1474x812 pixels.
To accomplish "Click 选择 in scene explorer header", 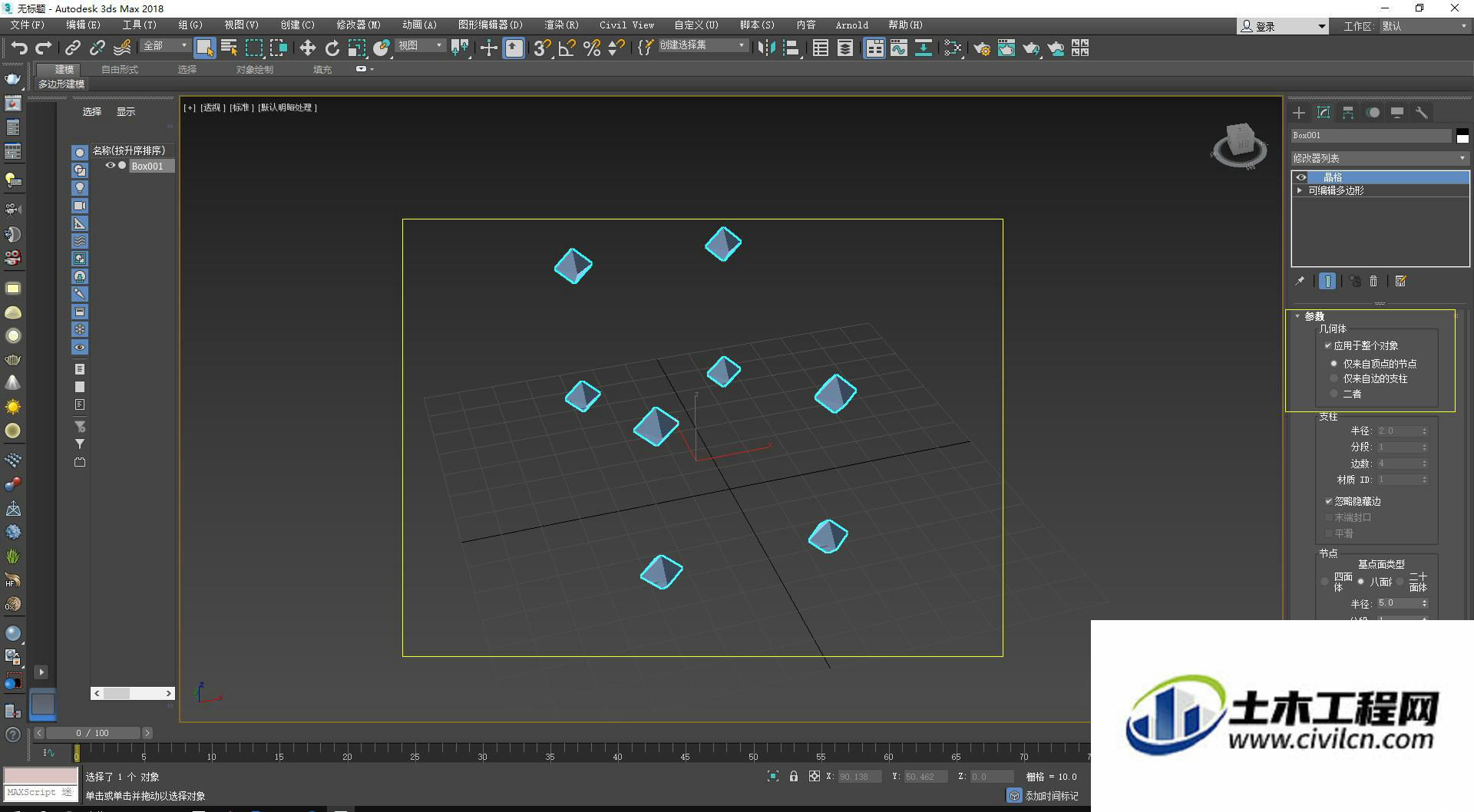I will pos(92,112).
